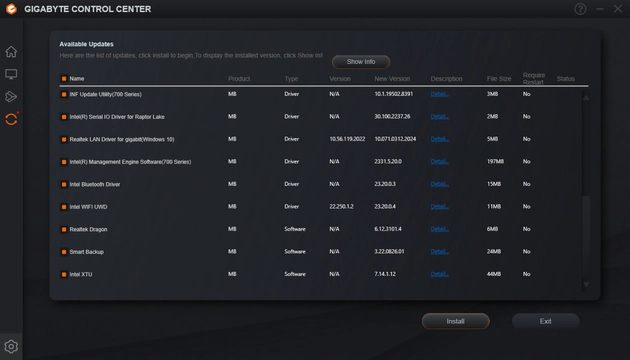Open Detail link for Realtek Dragon
The width and height of the screenshot is (630, 360).
[440, 229]
